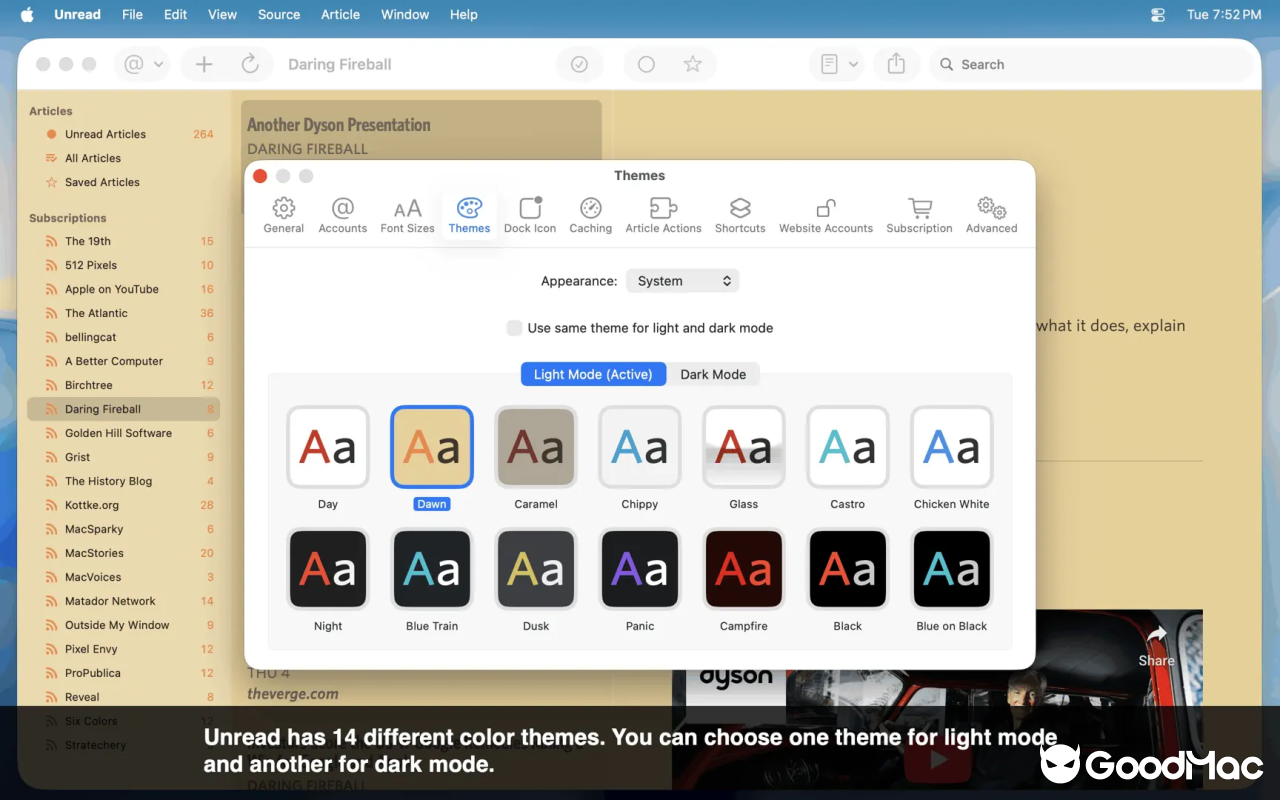
Task: Open the Pixel Envy subscription
Action: tap(123, 649)
